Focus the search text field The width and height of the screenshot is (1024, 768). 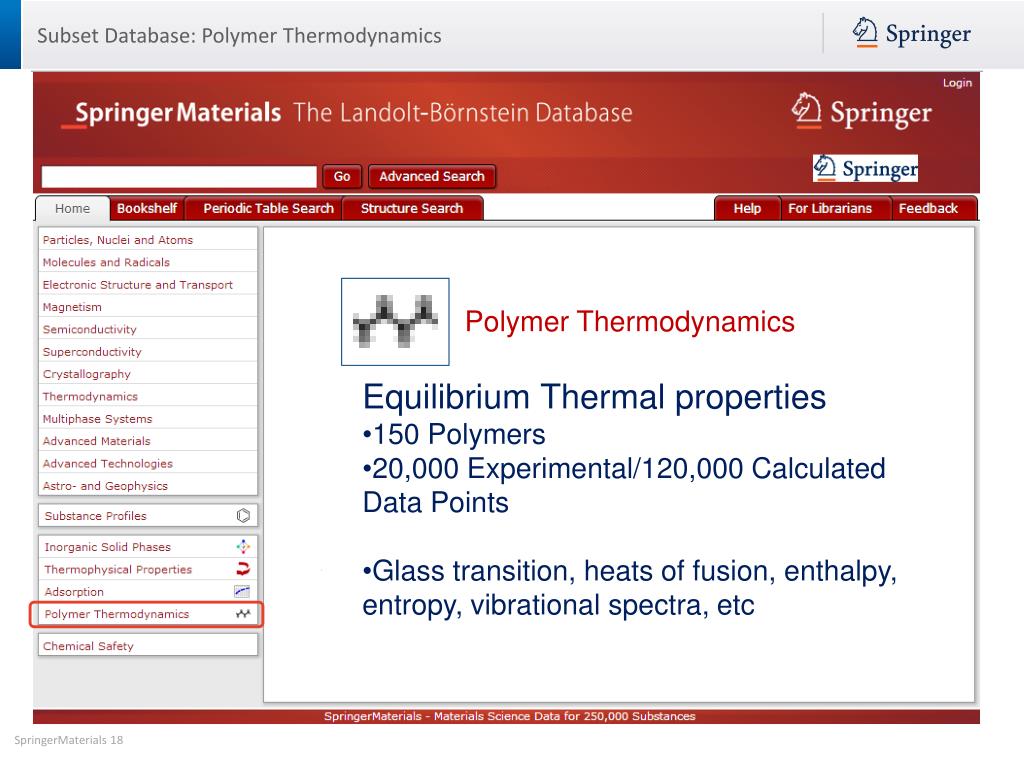coord(179,176)
